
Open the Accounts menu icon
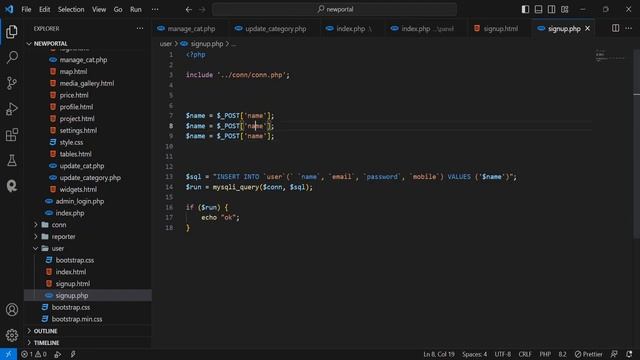tap(12, 309)
